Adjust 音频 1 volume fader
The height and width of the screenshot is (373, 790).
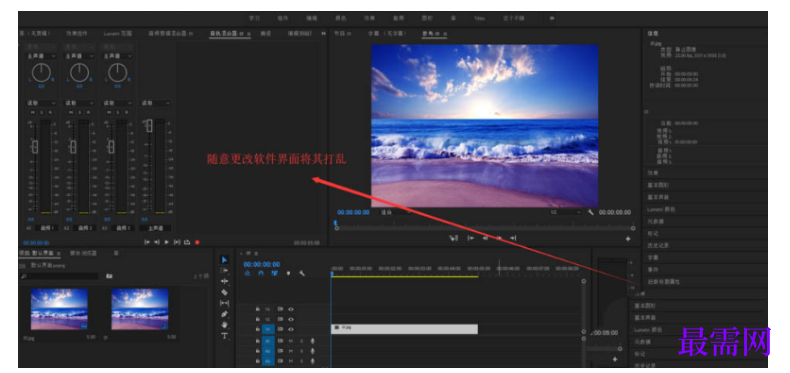coord(35,147)
